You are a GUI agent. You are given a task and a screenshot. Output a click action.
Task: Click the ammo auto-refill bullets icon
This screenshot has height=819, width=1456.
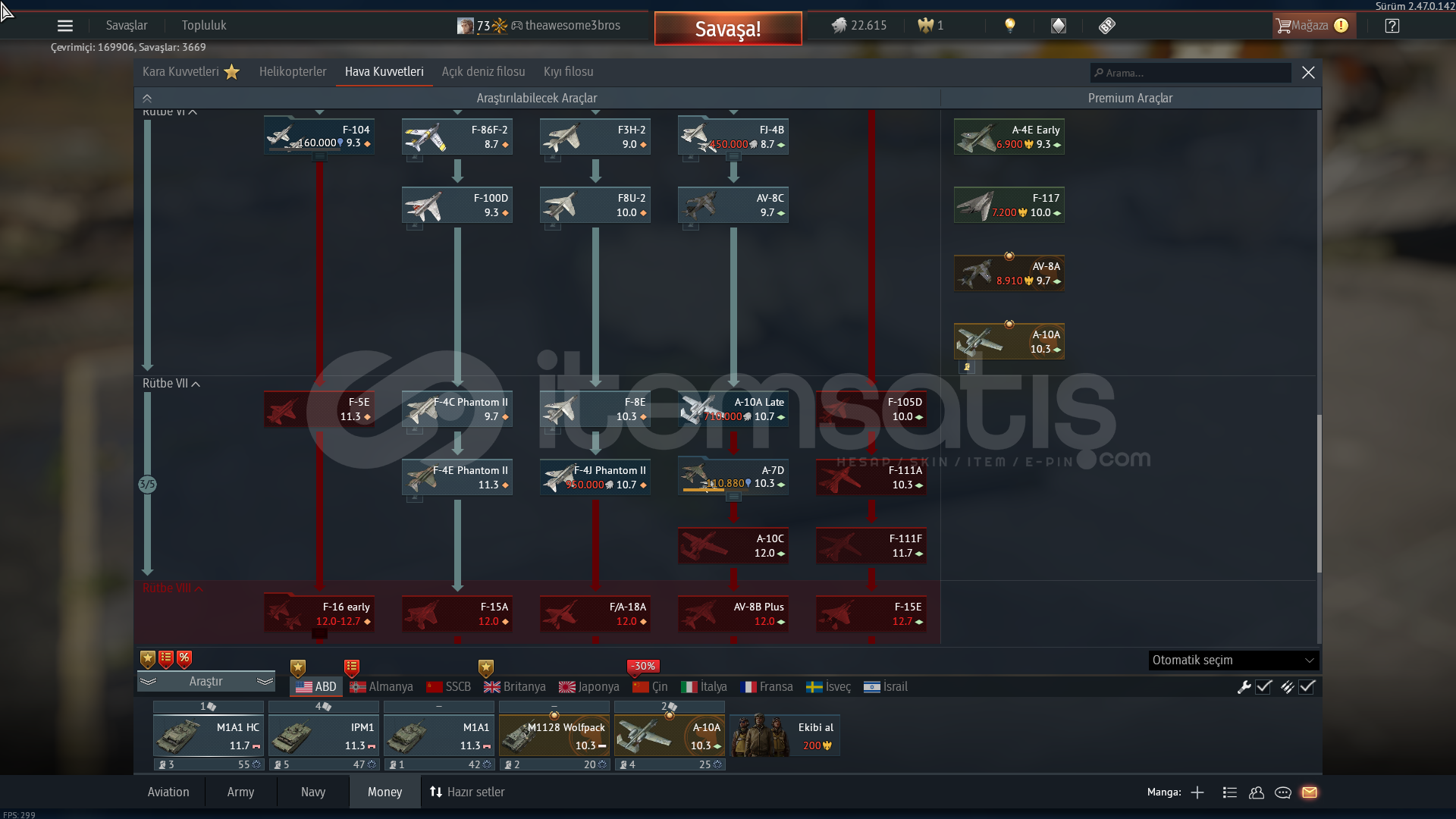(x=1288, y=687)
